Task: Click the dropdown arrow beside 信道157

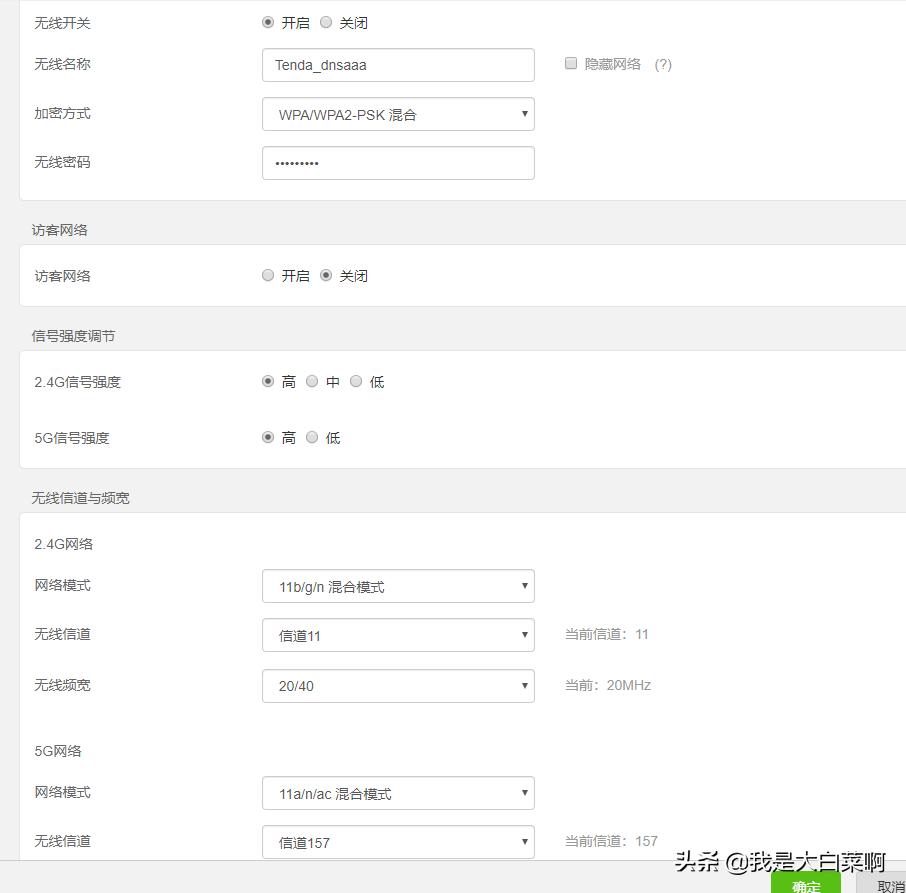Action: coord(524,842)
